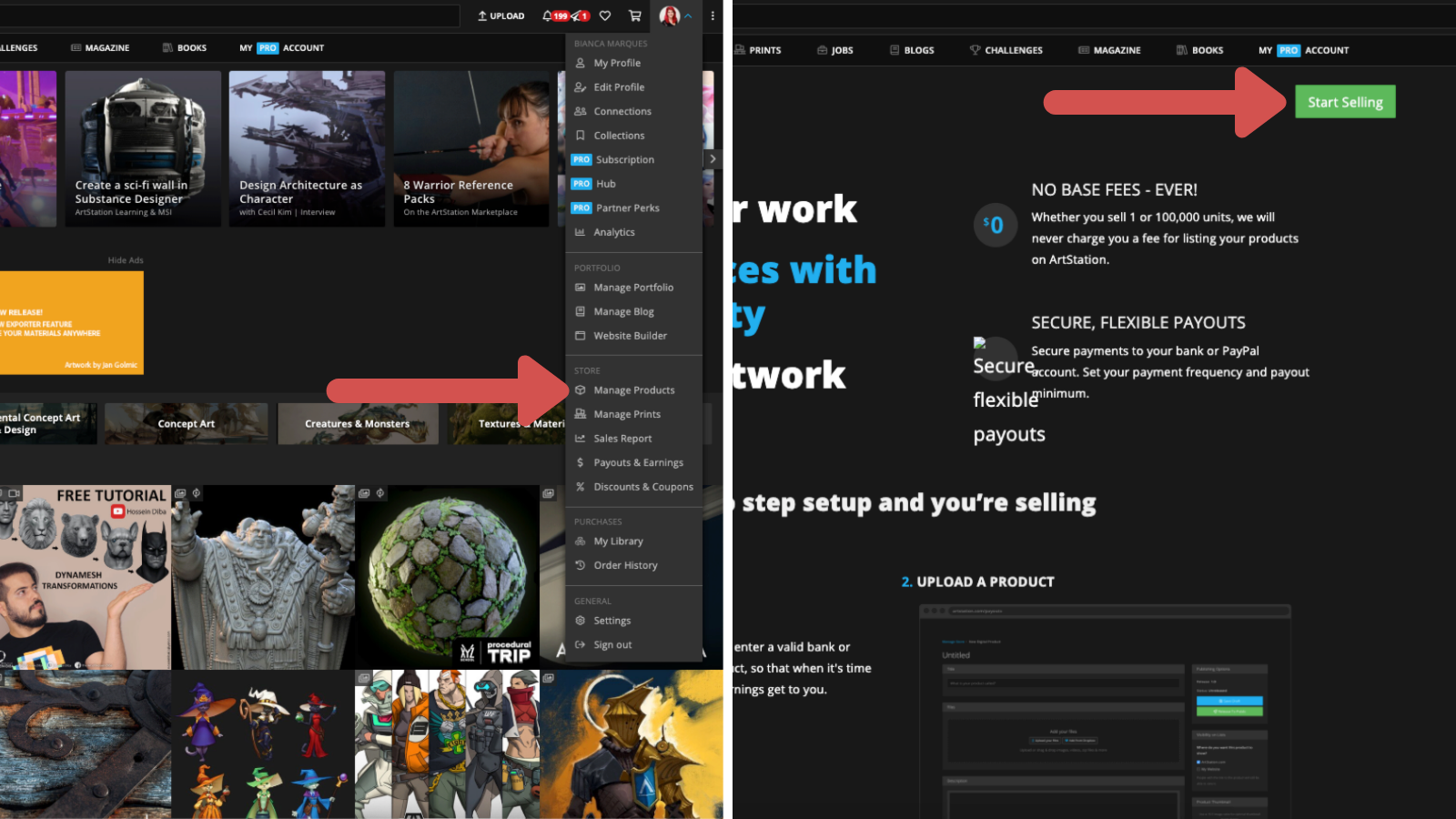Click the 'SECURE, FLEXIBLE PAYOUTS' heading

pyautogui.click(x=1138, y=323)
